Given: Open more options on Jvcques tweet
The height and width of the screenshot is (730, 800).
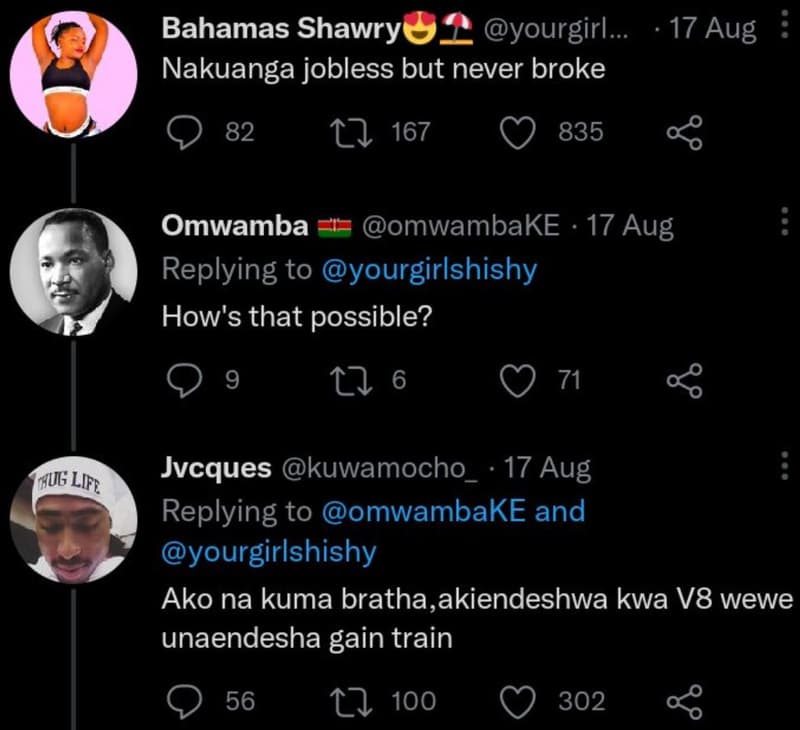Looking at the screenshot, I should [783, 464].
